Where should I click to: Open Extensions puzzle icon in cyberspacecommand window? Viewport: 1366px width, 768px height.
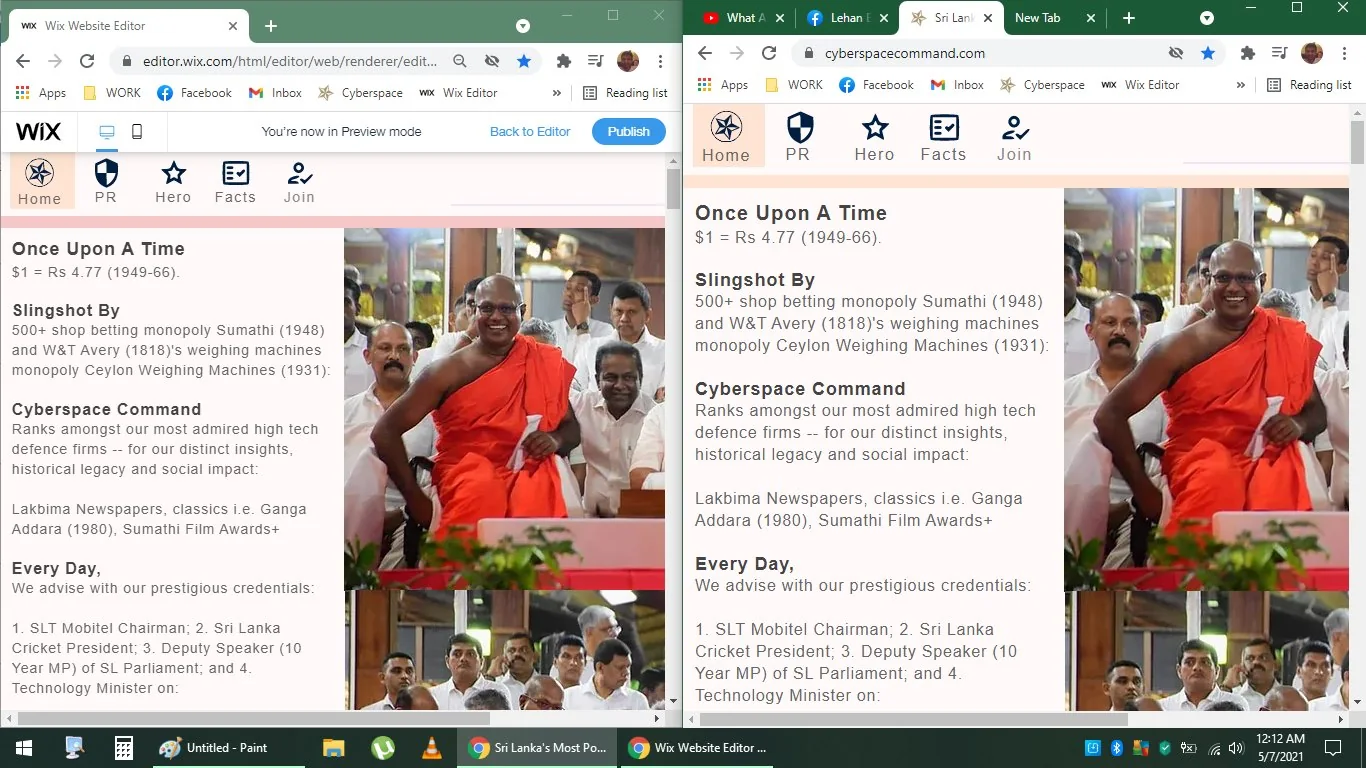pyautogui.click(x=1248, y=53)
